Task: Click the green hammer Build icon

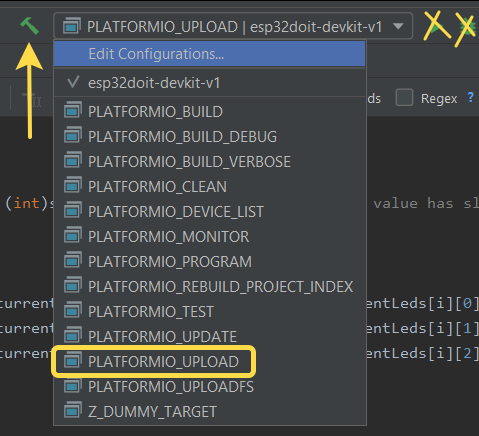Action: tap(30, 26)
